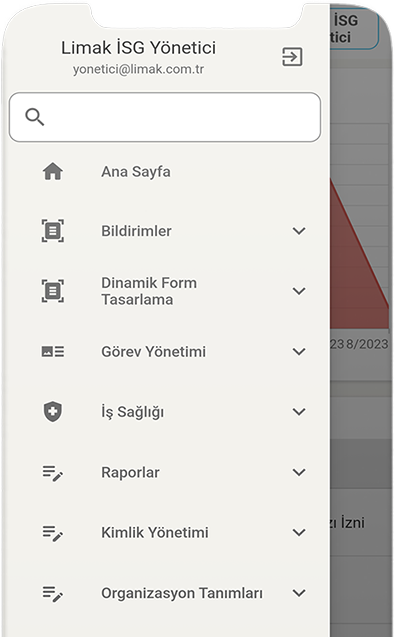This screenshot has height=637, width=395.
Task: Select Kimlik Yönetimi menu entry
Action: pos(165,533)
